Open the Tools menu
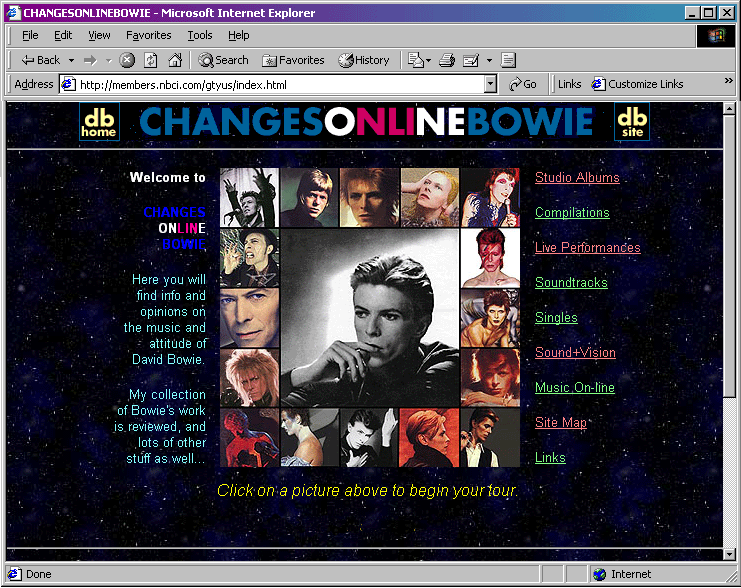741x588 pixels. [200, 35]
